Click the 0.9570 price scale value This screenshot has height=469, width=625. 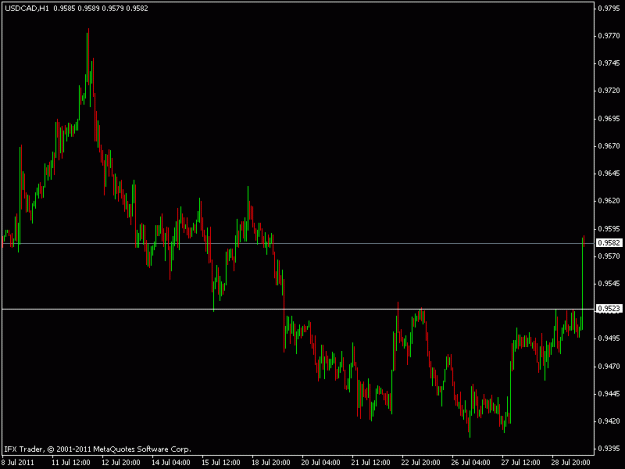[609, 256]
